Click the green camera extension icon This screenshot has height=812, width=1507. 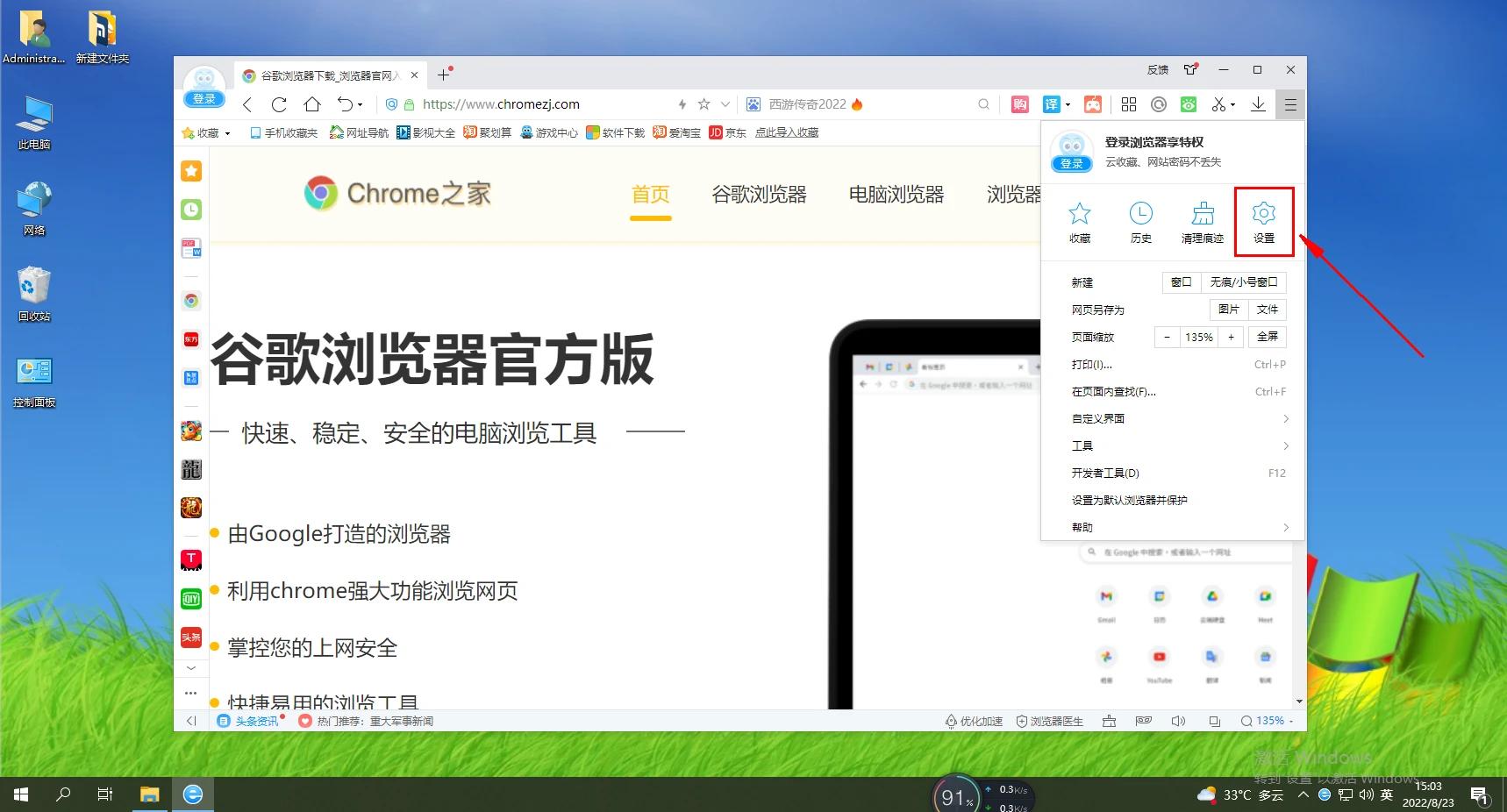pos(1189,104)
